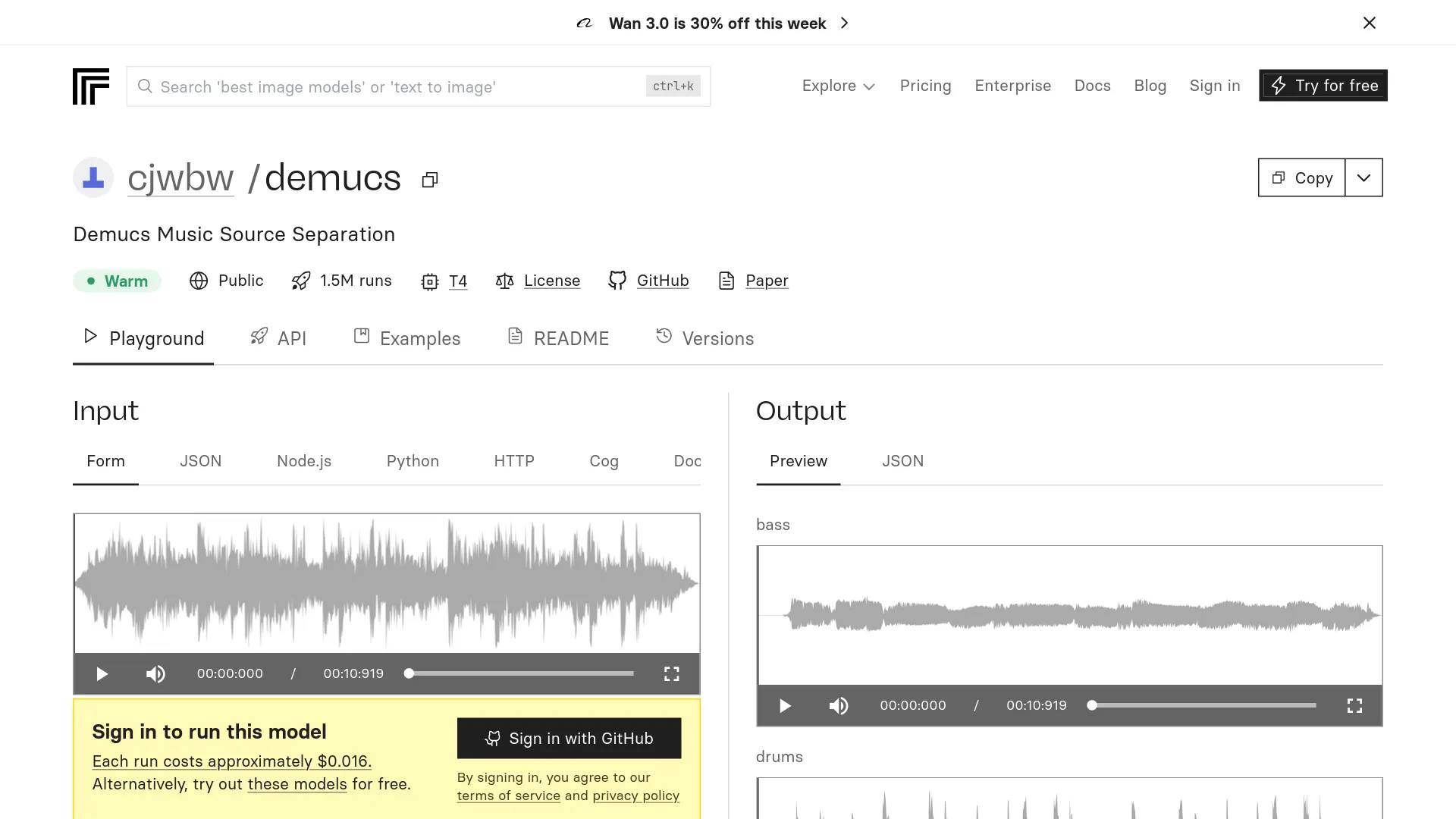Copy model name icon next to demucs
Screen dimensions: 1456x819
(430, 180)
